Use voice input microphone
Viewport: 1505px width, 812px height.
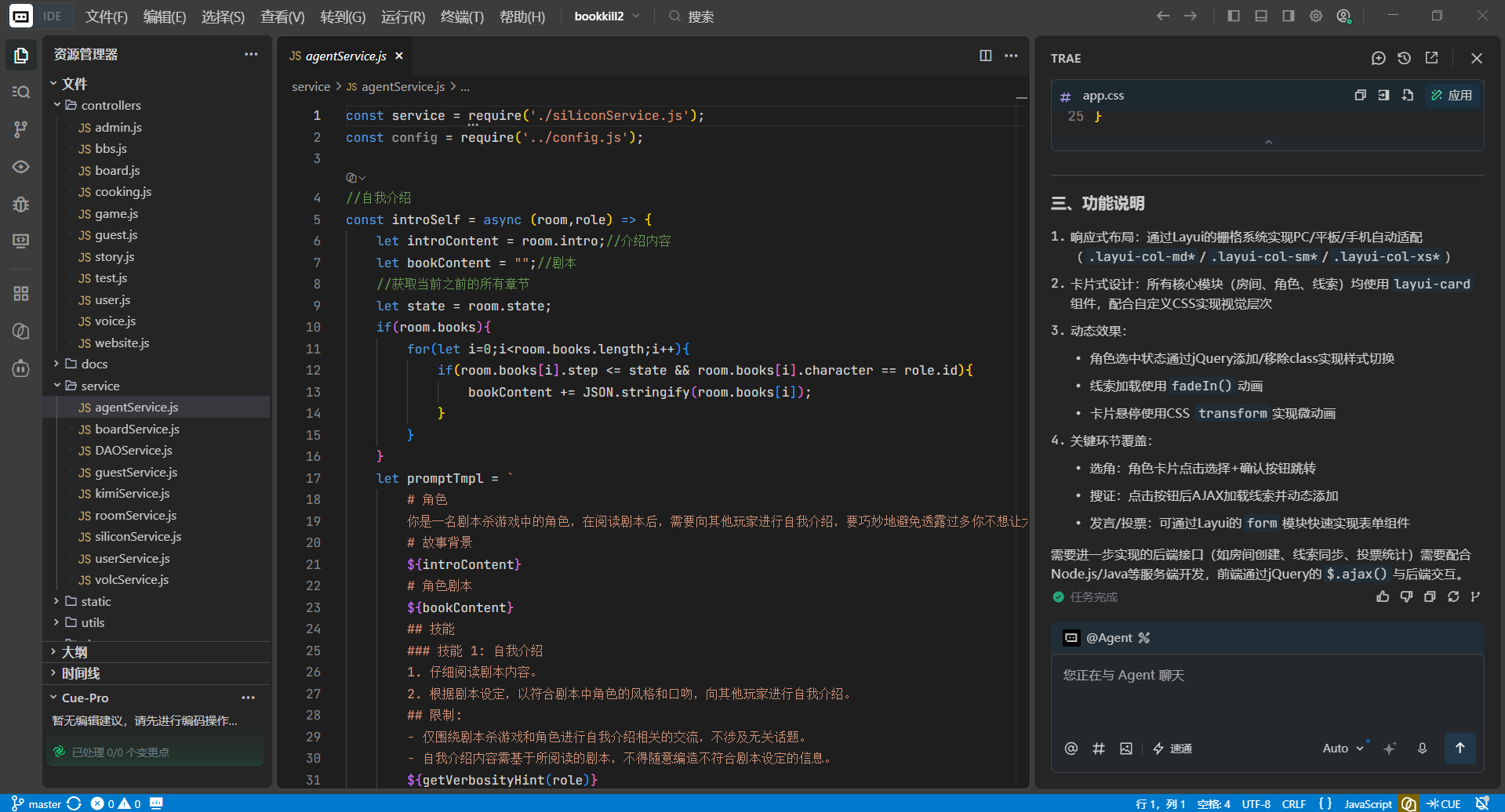[1422, 749]
